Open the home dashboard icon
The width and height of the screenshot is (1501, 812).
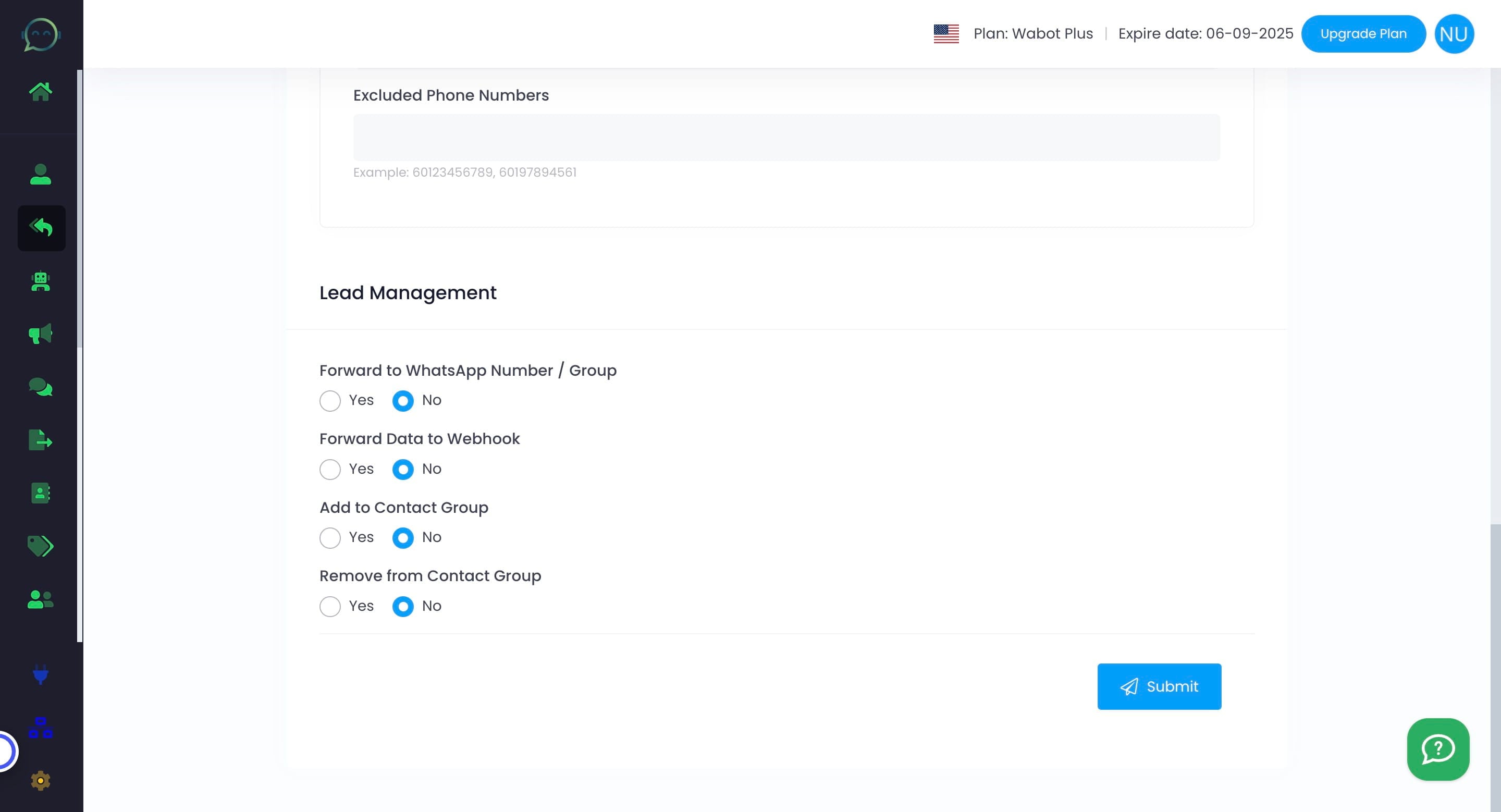tap(40, 91)
